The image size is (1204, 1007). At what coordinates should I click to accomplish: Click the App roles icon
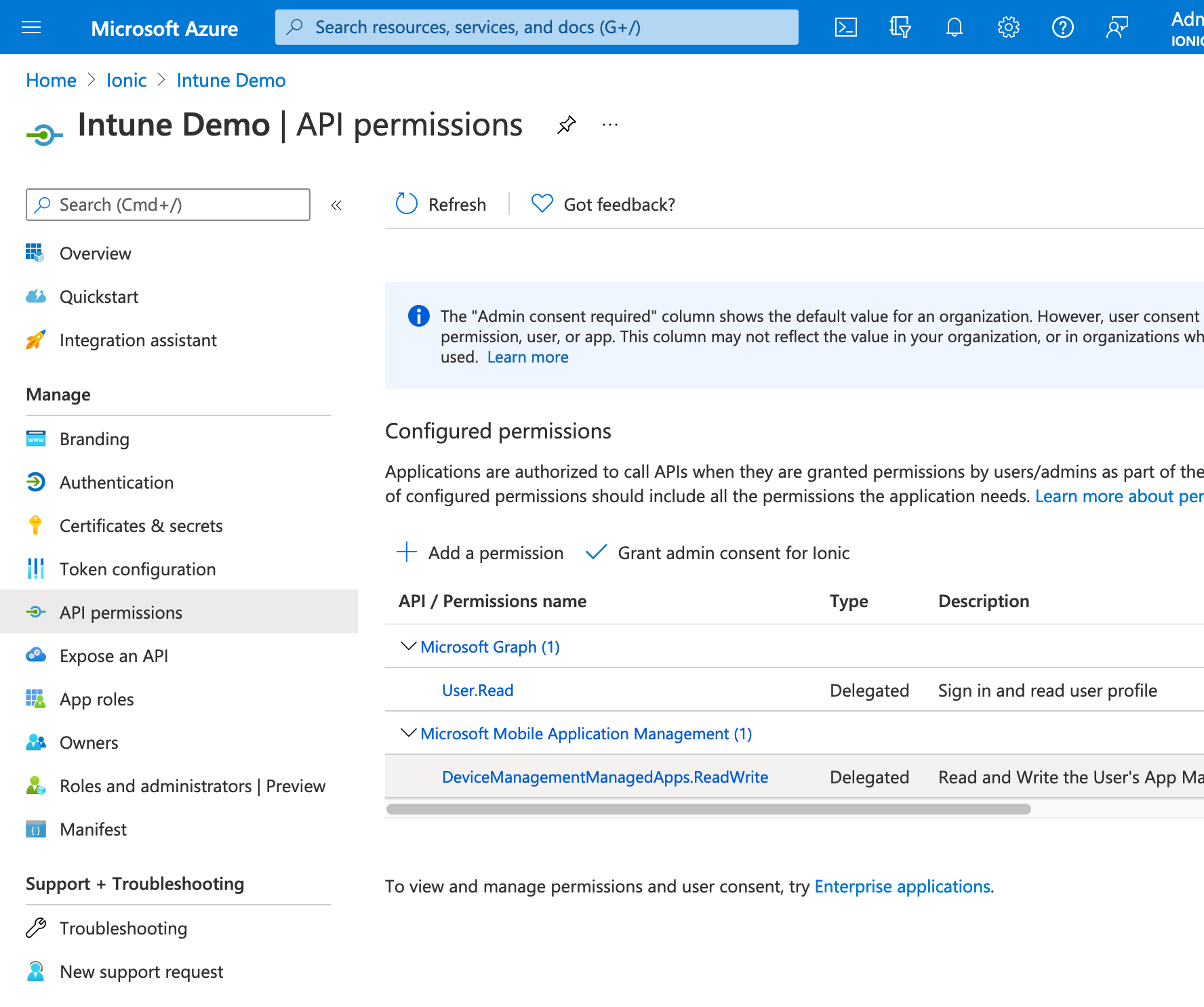tap(35, 699)
